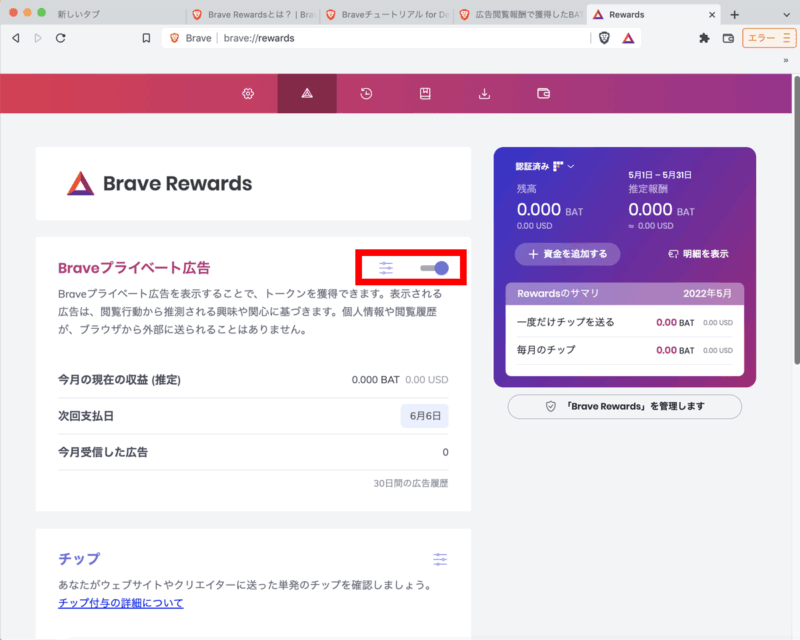The height and width of the screenshot is (640, 800).
Task: Open the チップ section settings sliders icon
Action: click(x=440, y=559)
